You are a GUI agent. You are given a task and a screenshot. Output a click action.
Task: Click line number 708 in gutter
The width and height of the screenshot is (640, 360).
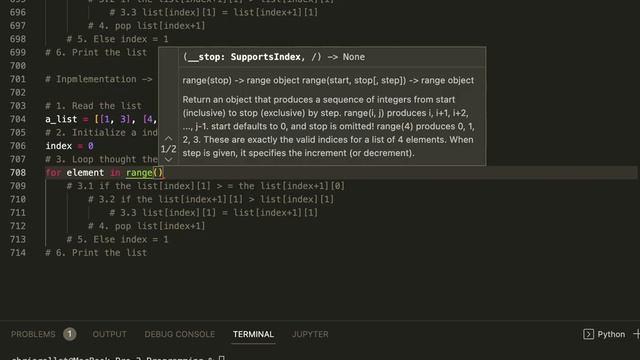(x=18, y=173)
